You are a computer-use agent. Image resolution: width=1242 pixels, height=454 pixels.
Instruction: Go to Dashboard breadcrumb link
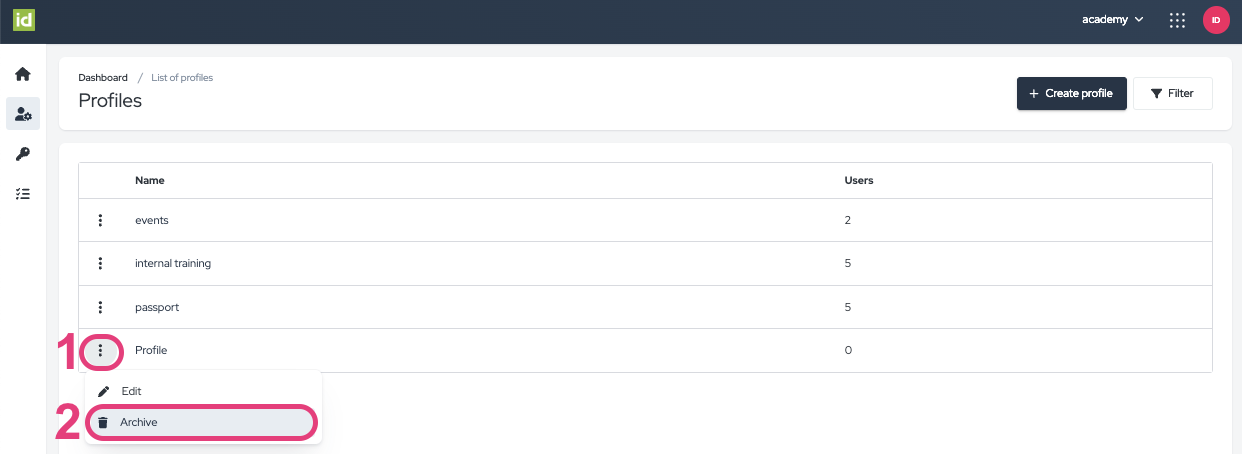[x=103, y=77]
